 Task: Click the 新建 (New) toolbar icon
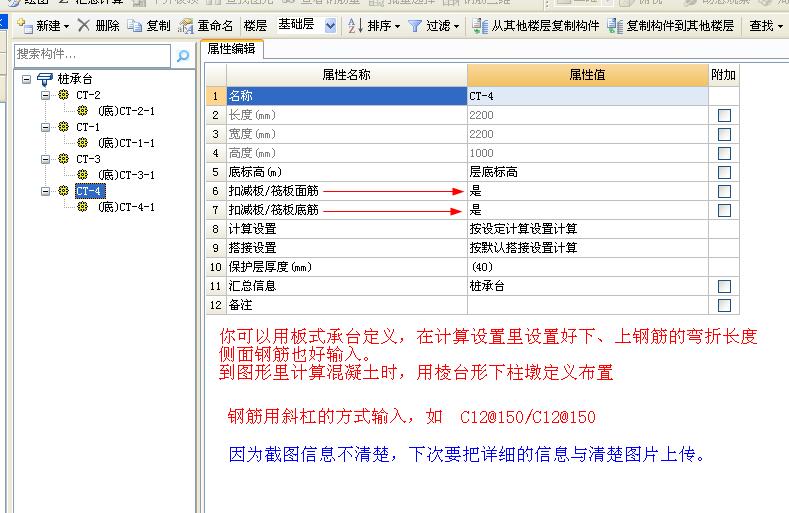pos(25,25)
